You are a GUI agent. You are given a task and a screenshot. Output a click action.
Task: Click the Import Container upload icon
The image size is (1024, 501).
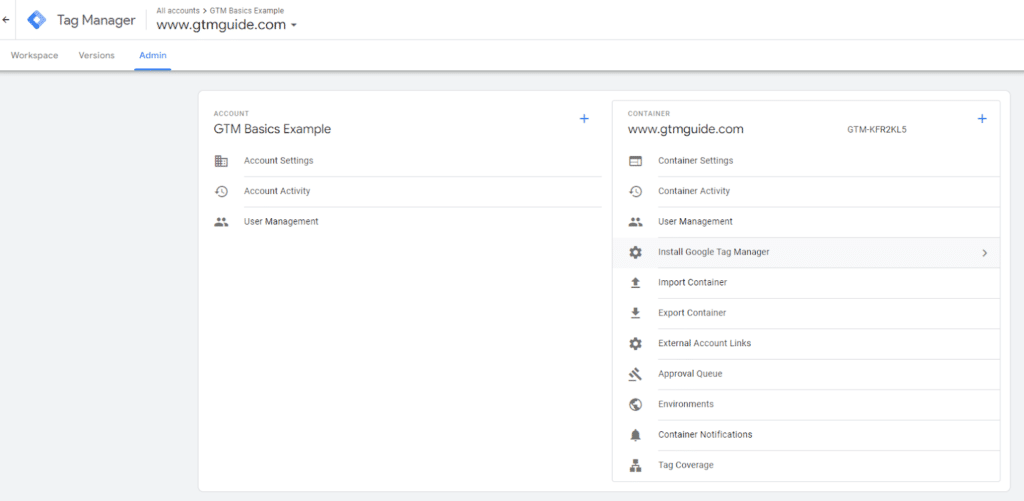[635, 283]
